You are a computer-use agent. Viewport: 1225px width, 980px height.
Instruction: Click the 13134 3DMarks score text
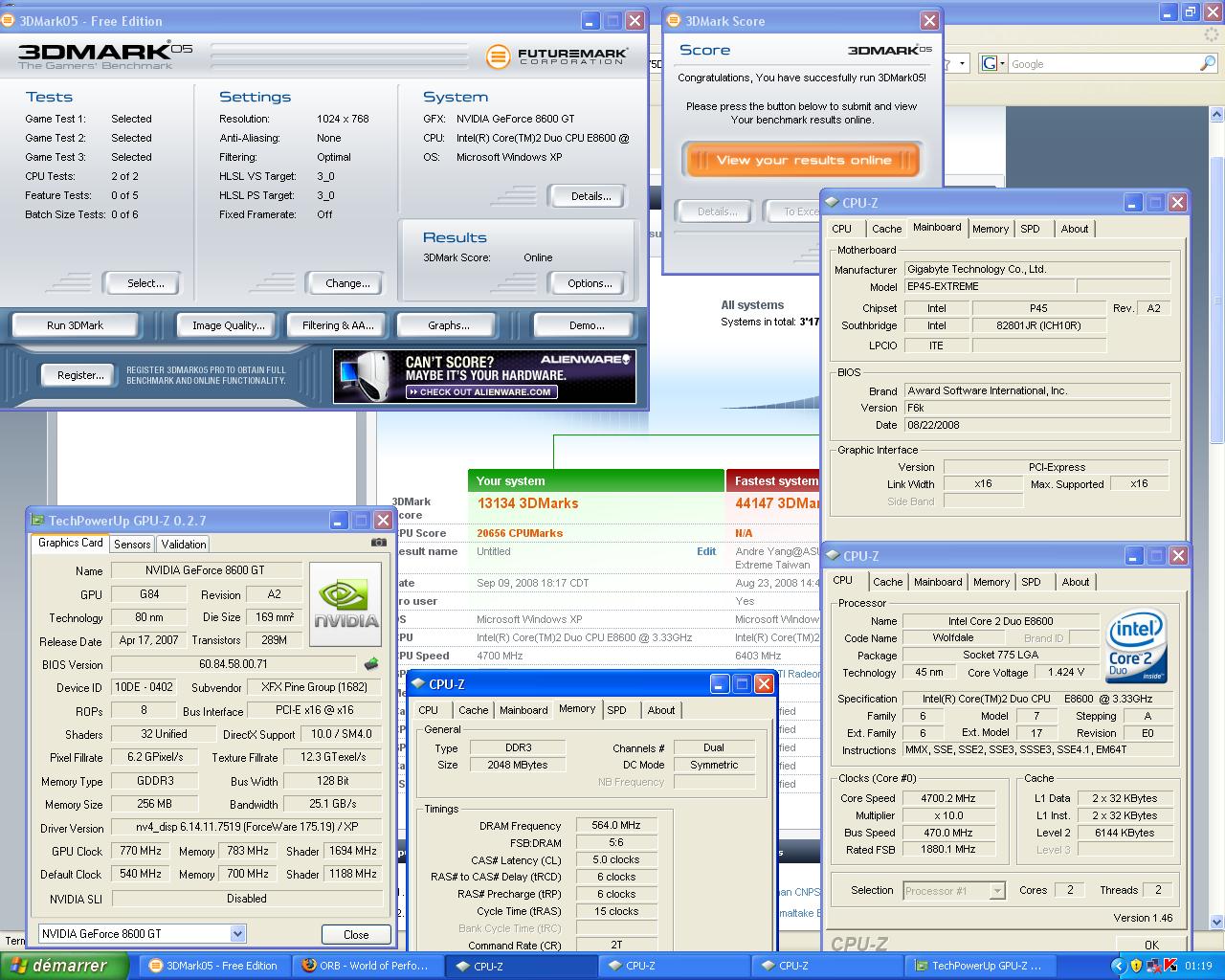click(527, 502)
